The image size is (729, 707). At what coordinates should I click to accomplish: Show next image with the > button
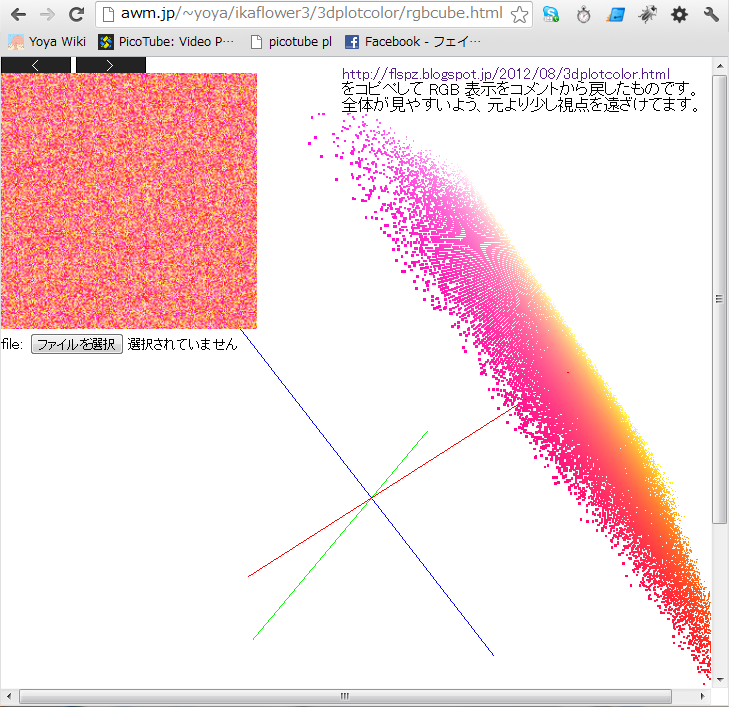pos(111,65)
